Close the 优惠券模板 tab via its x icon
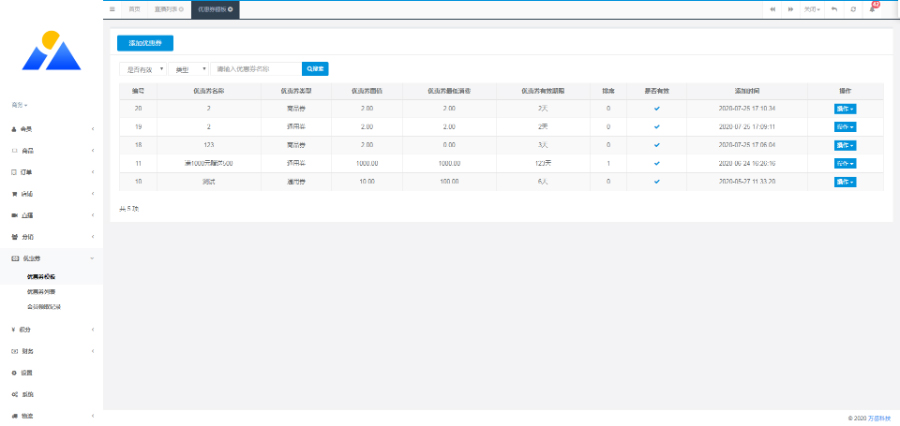900x426 pixels. pos(231,9)
